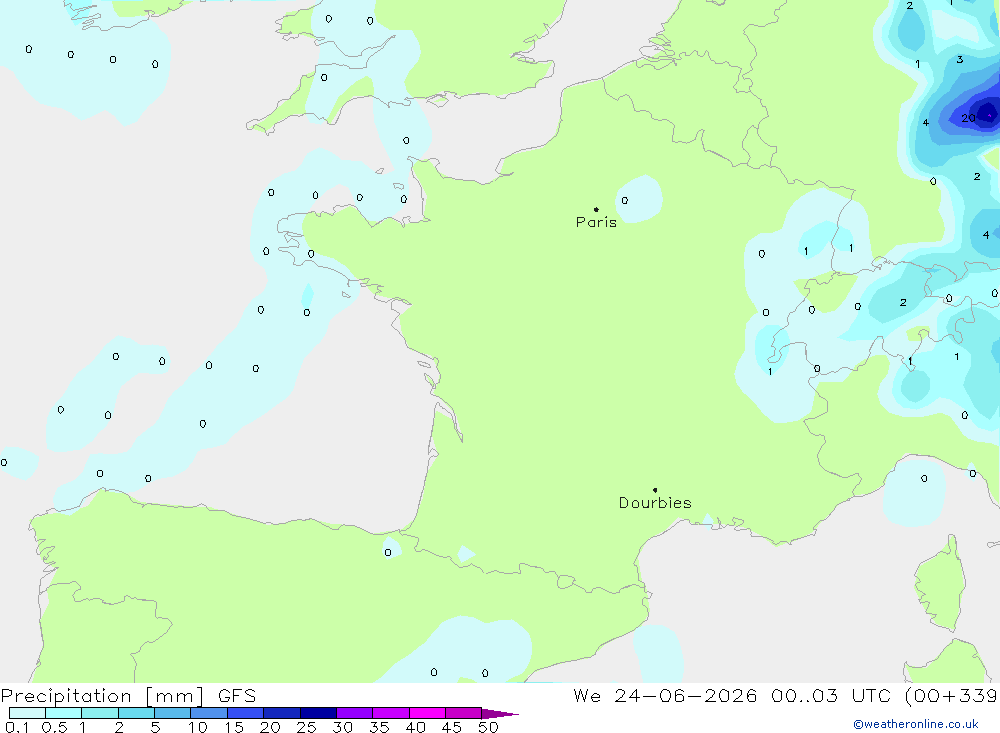This screenshot has height=733, width=1000.
Task: Click the '20' precipitation value on the map
Action: [x=968, y=118]
